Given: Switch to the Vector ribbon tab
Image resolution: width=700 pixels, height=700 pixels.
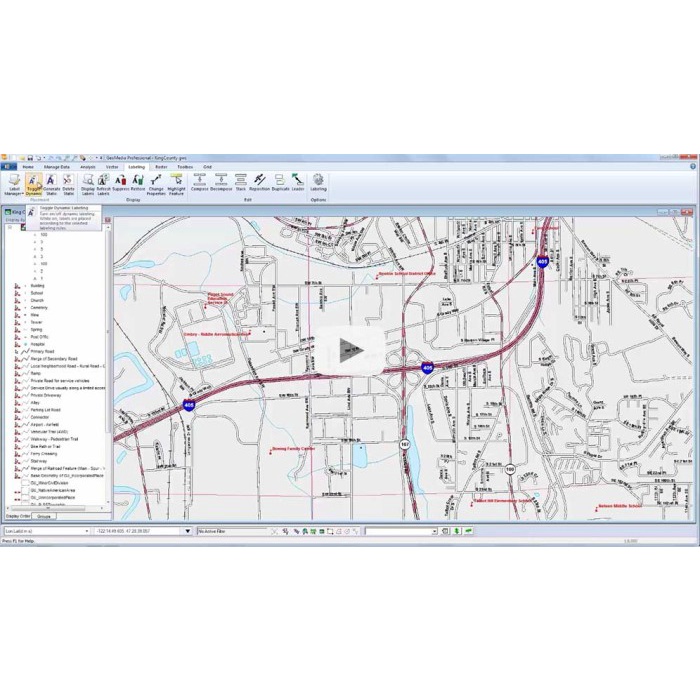Looking at the screenshot, I should (112, 167).
